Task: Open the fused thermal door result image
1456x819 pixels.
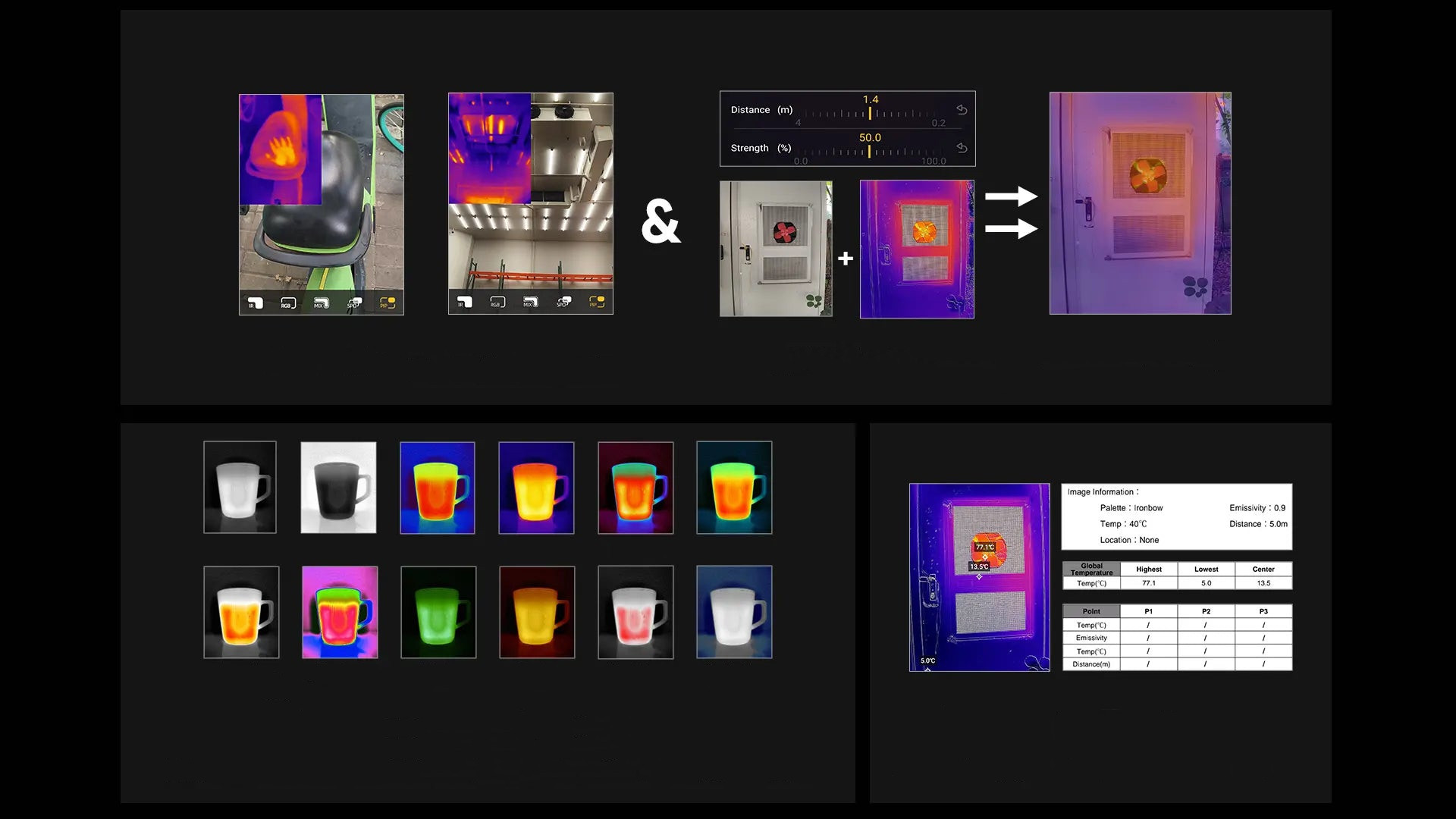Action: click(x=1140, y=203)
